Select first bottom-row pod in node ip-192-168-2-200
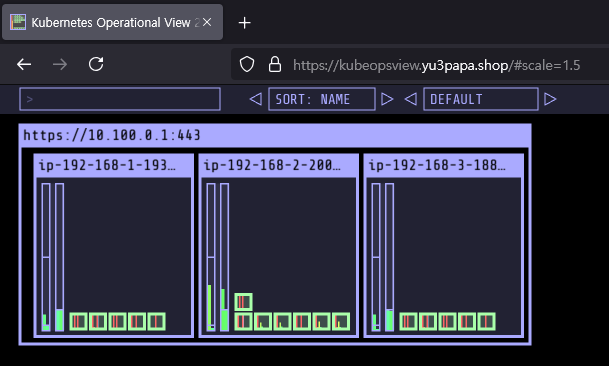 point(244,322)
